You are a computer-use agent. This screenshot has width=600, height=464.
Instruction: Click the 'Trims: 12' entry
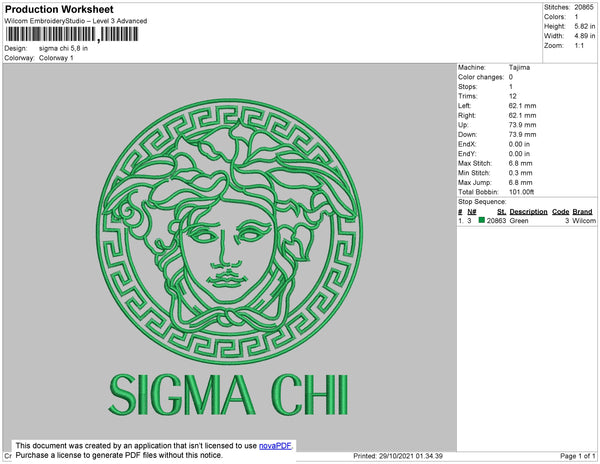(488, 96)
